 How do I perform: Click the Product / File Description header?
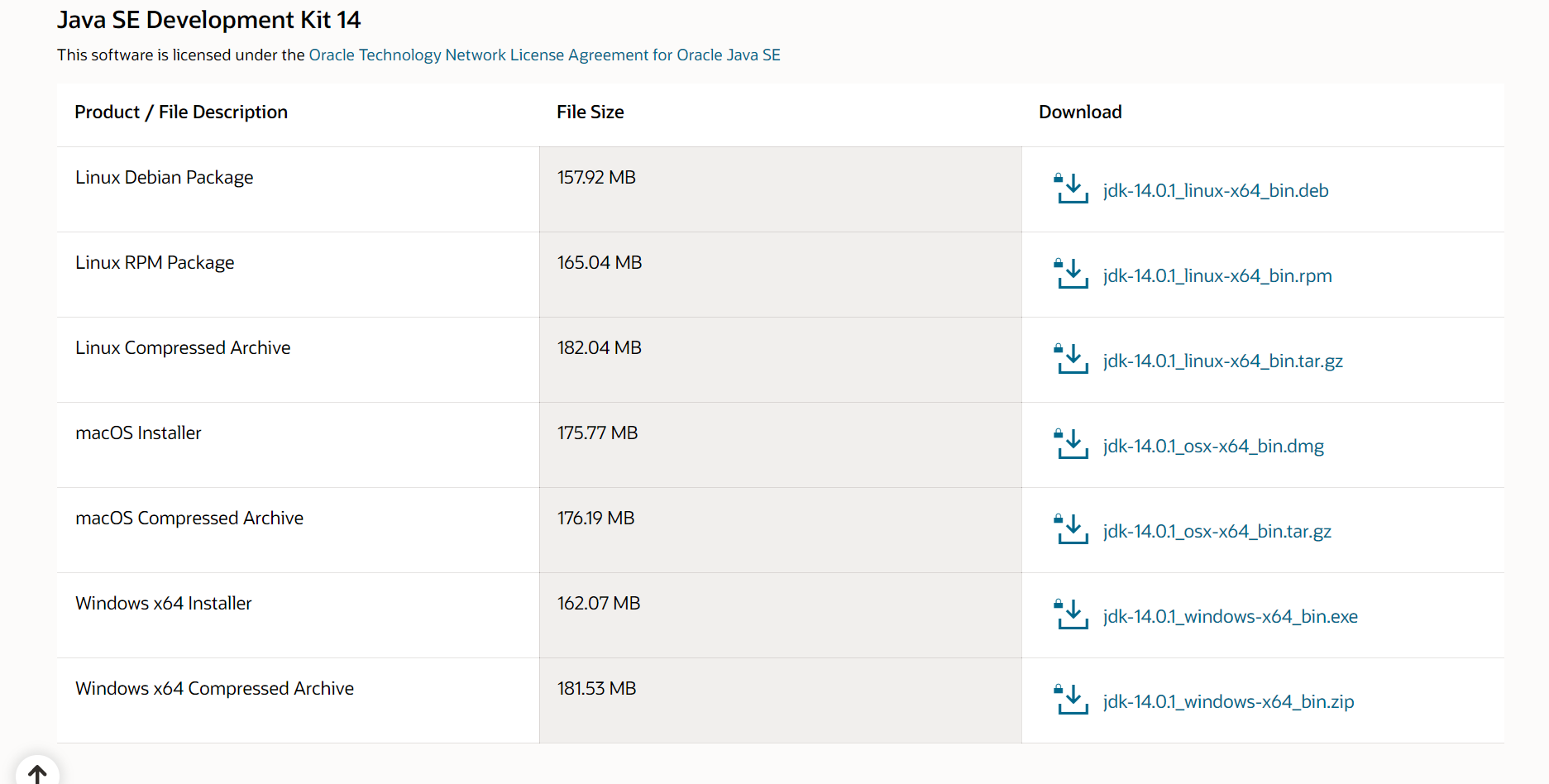(181, 112)
